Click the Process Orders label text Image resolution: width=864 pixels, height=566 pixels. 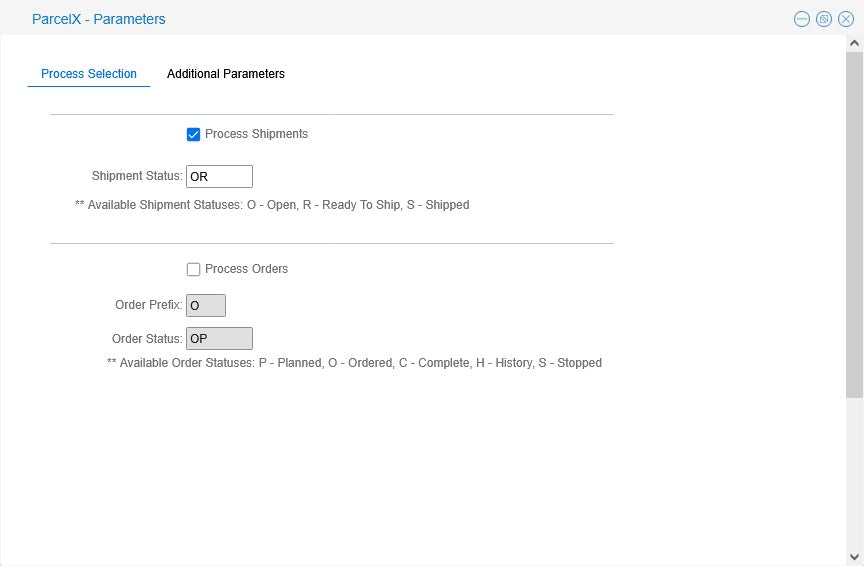click(246, 269)
